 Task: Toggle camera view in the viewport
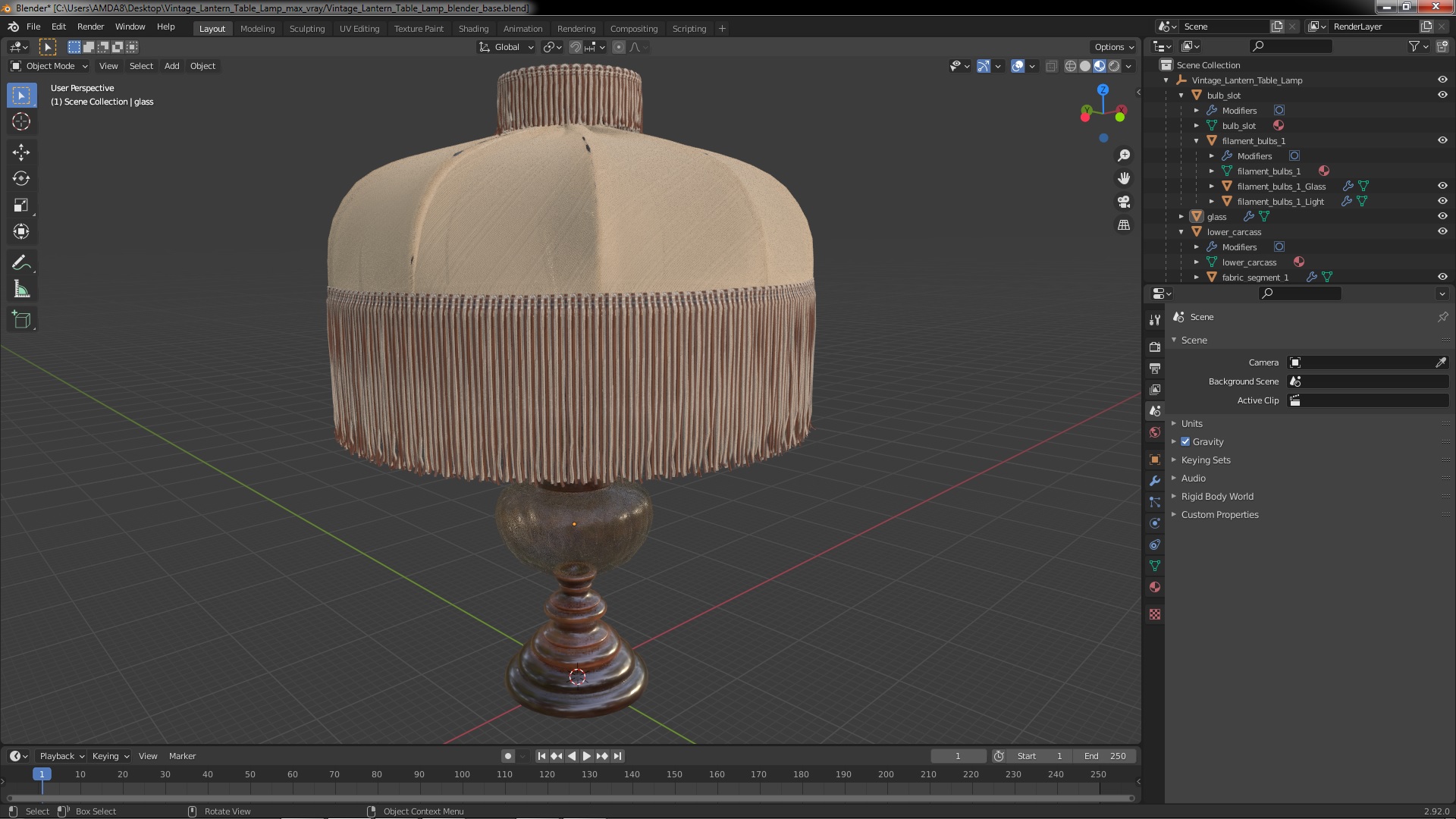[1124, 202]
